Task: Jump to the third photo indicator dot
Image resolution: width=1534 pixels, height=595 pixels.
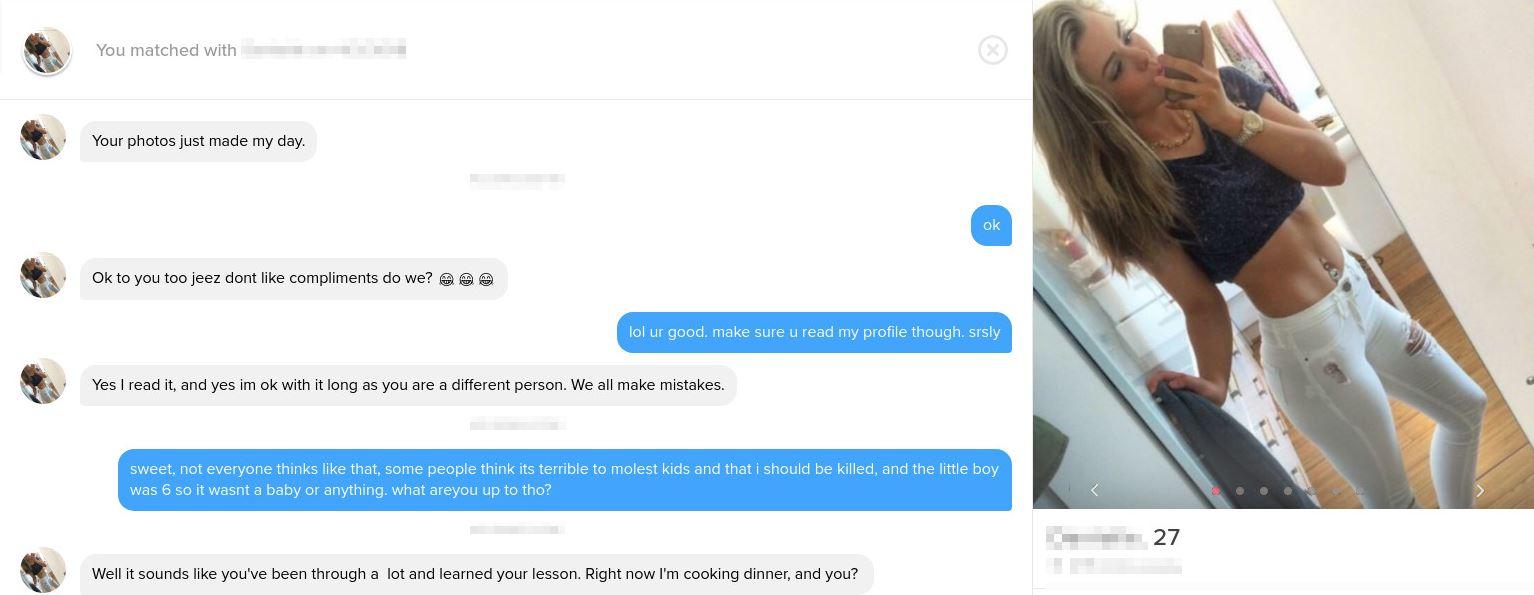Action: (1264, 491)
